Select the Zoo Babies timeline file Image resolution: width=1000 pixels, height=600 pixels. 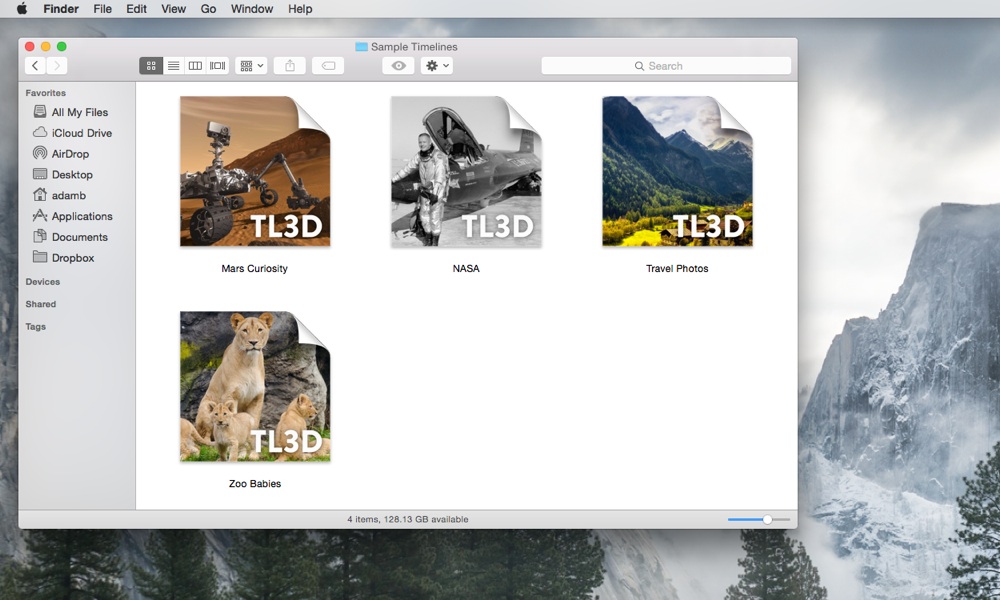255,386
